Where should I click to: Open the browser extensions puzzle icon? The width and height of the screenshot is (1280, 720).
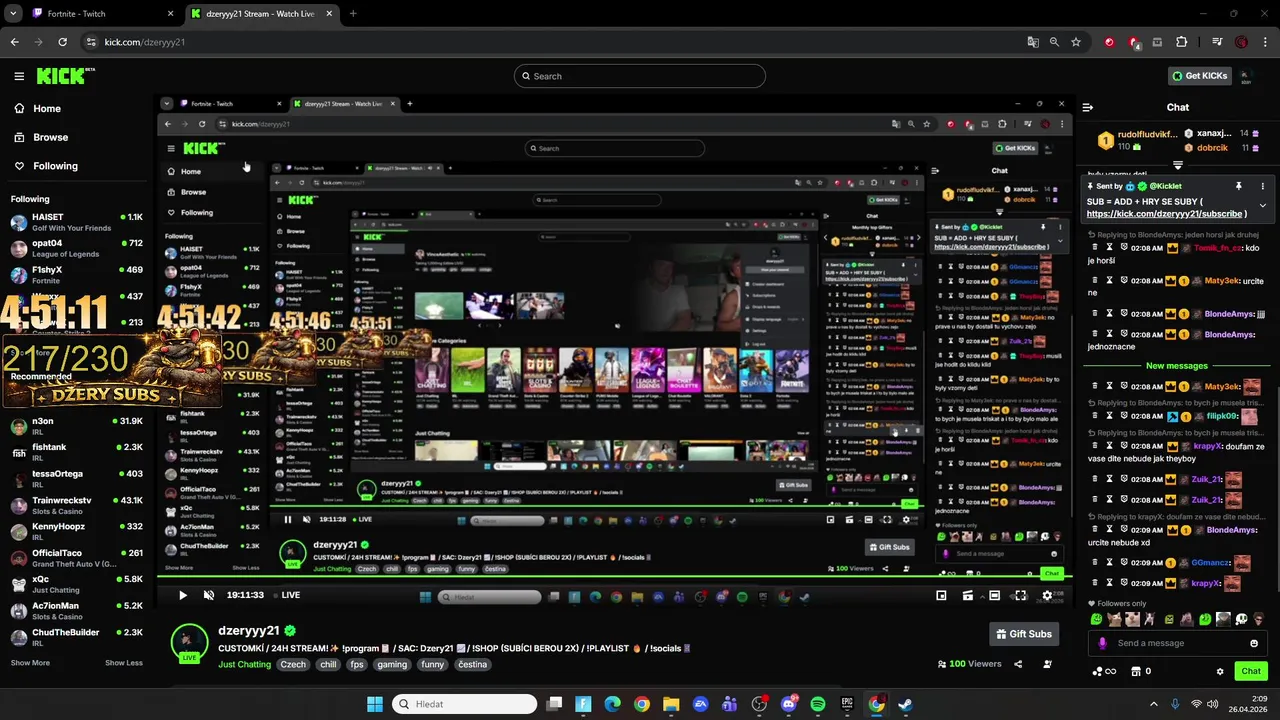1182,42
